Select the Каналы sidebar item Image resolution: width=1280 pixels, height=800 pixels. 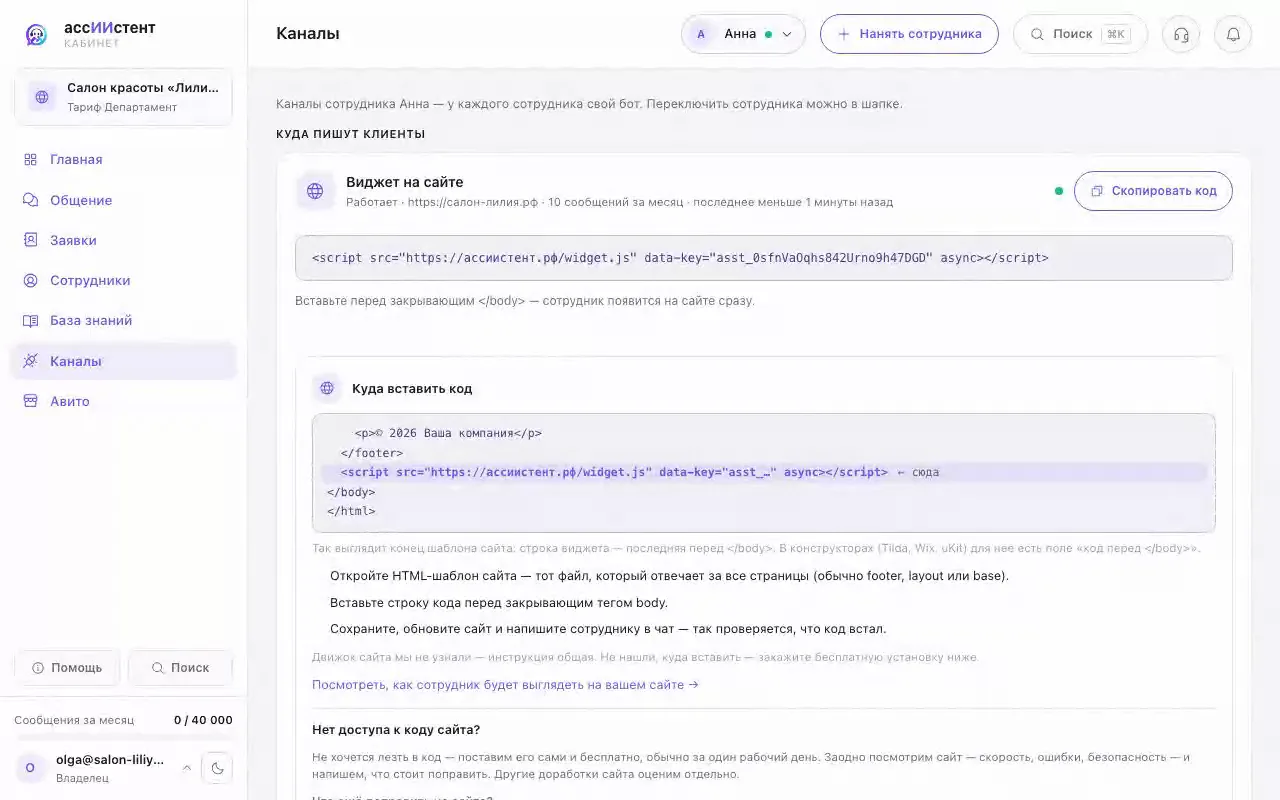point(124,361)
